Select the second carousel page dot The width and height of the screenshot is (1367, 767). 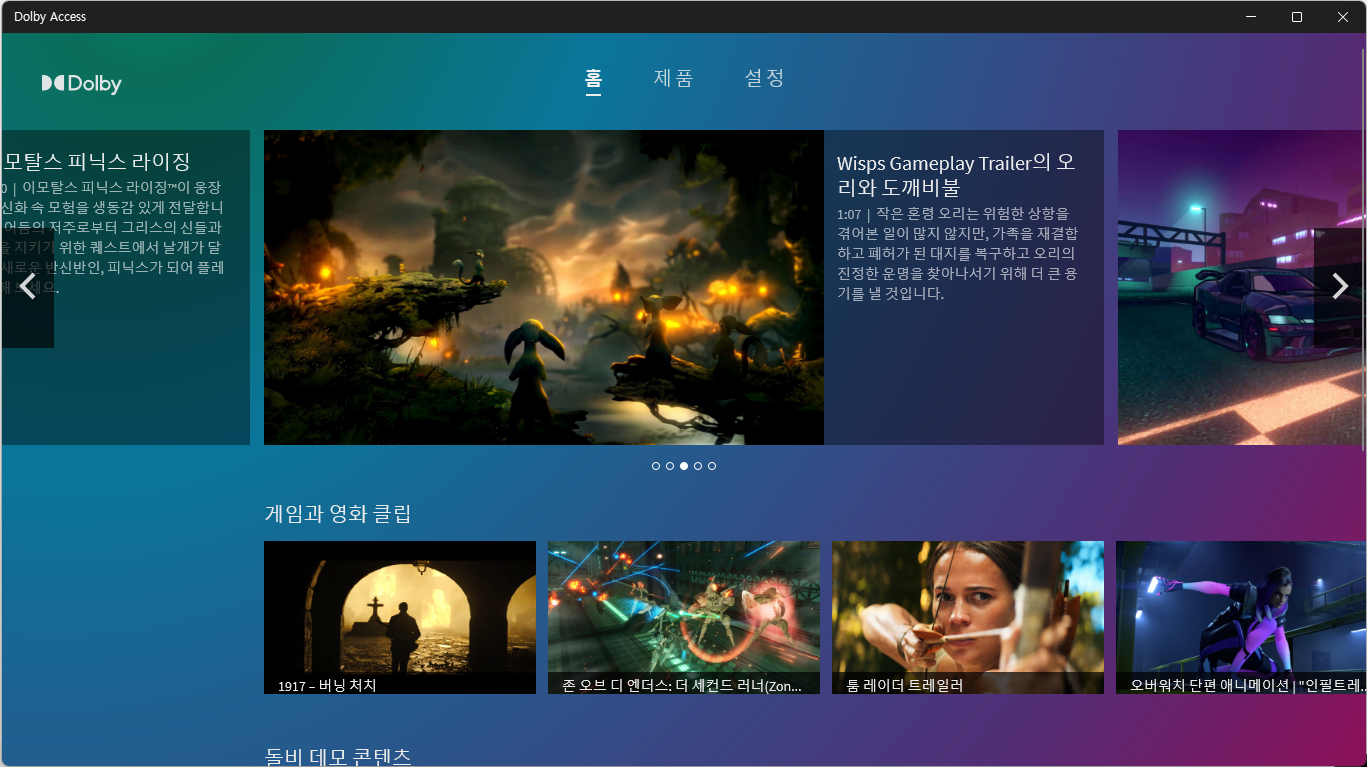pyautogui.click(x=670, y=466)
